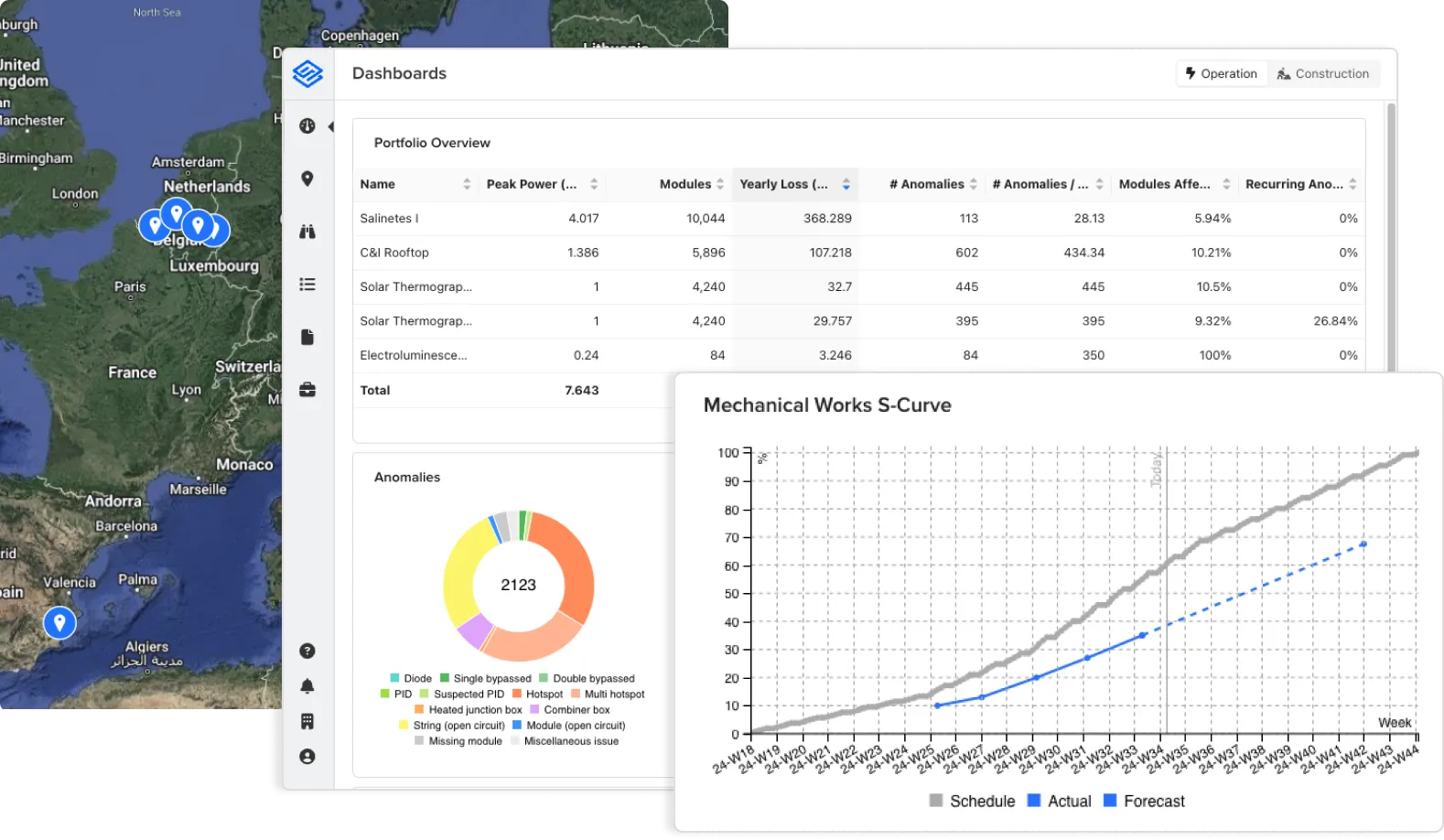Click the map marker near Valencia

tap(59, 623)
